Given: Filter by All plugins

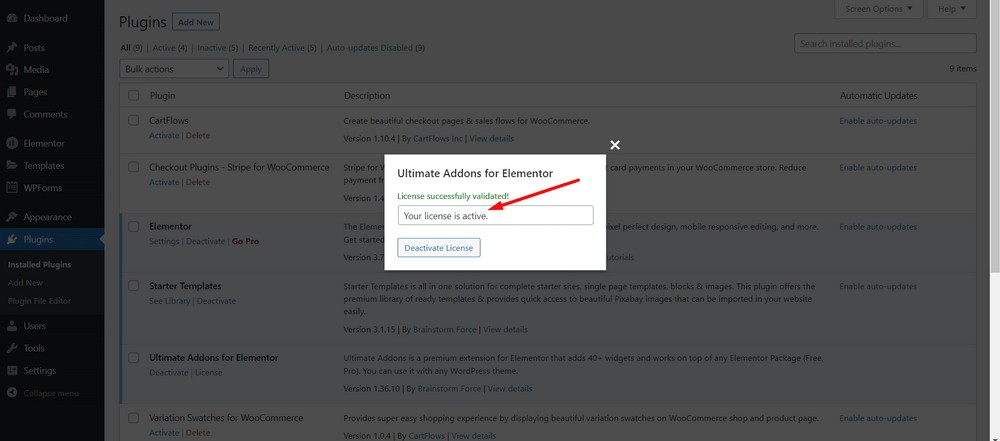Looking at the screenshot, I should 125,48.
